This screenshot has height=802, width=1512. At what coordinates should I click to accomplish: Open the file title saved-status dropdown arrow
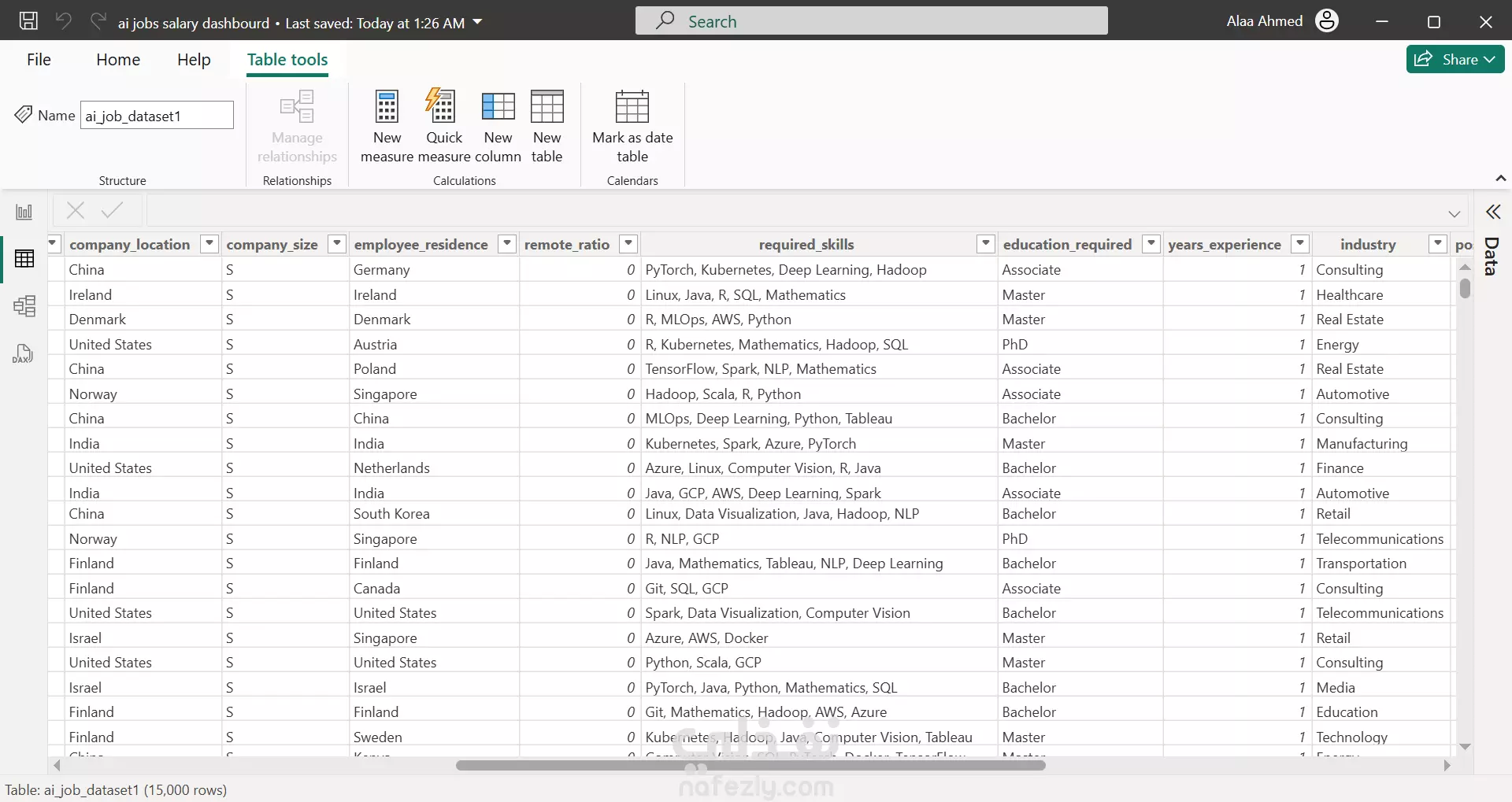coord(477,22)
